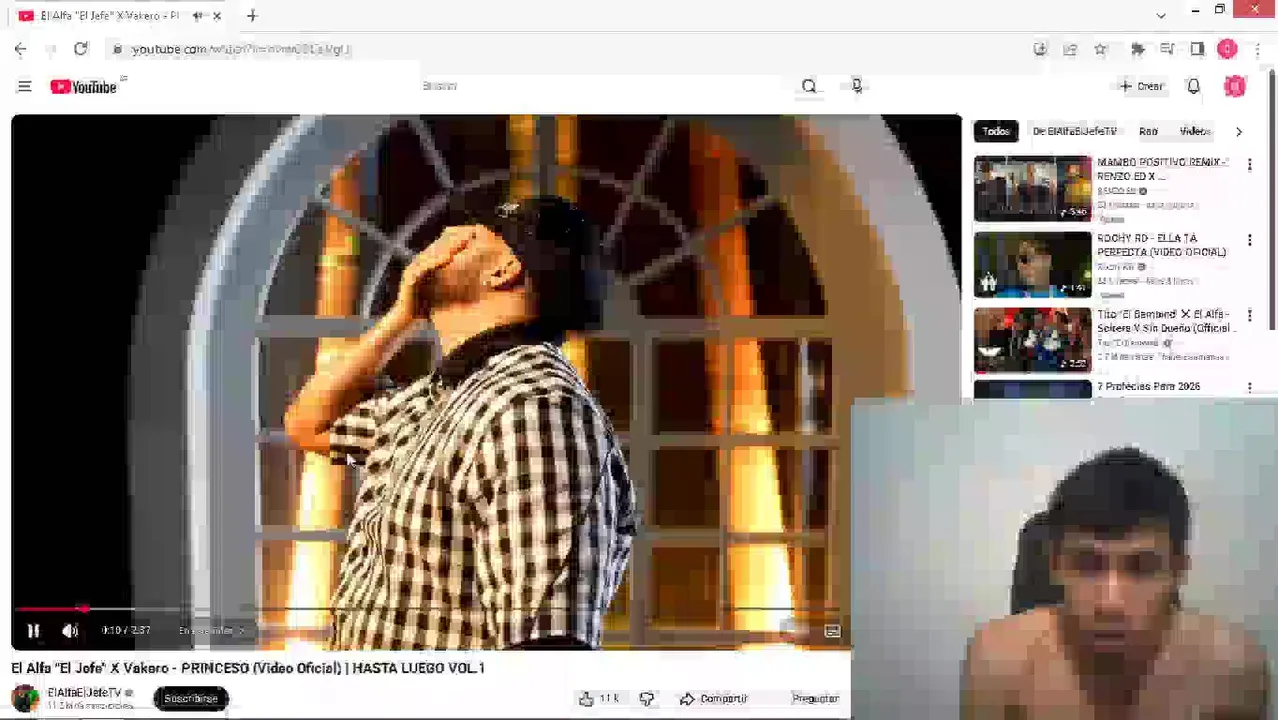Open the ElAlfaElJefeTV channel avatar

25,698
